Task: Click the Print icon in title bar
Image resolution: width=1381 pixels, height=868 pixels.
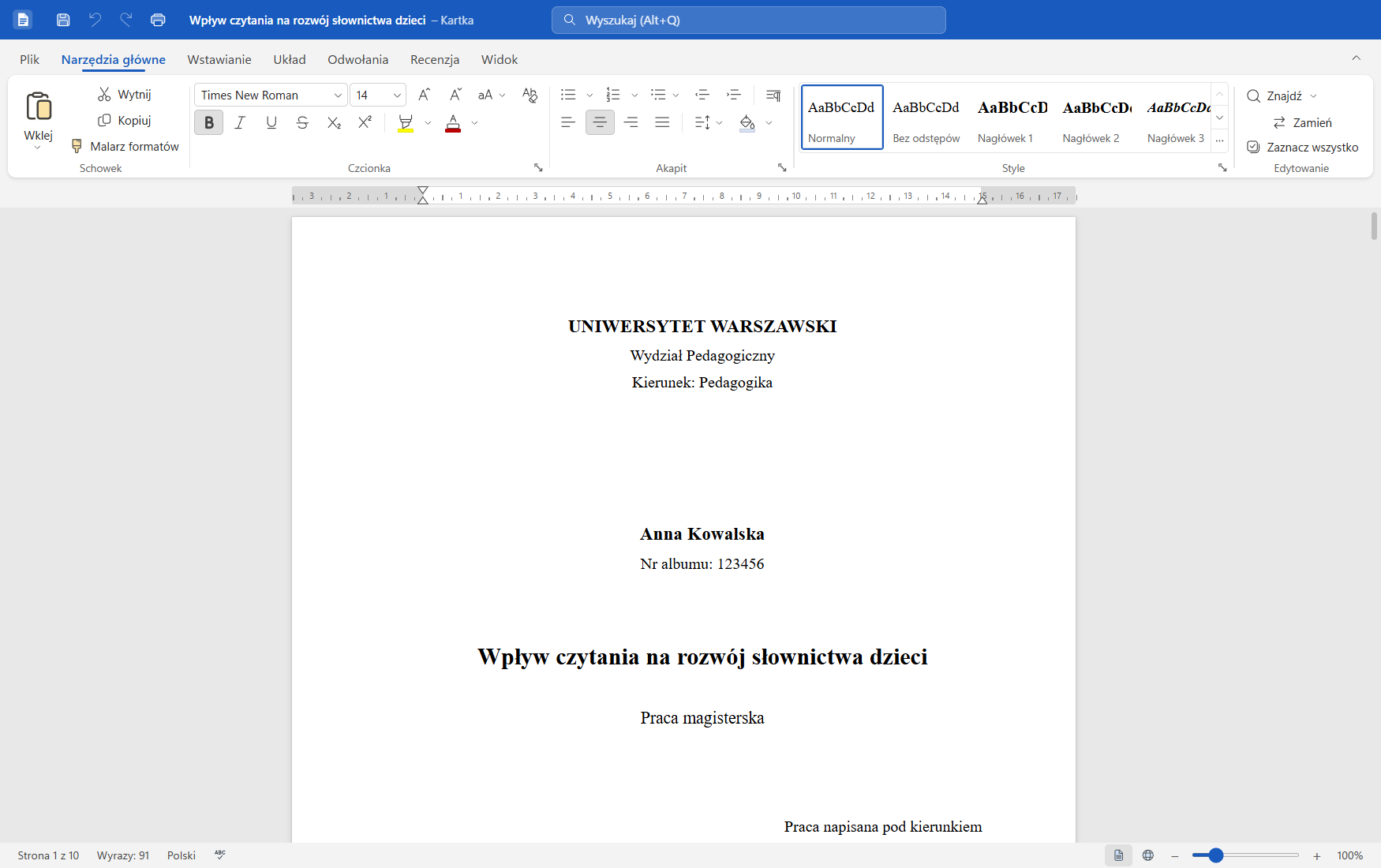Action: pyautogui.click(x=158, y=20)
